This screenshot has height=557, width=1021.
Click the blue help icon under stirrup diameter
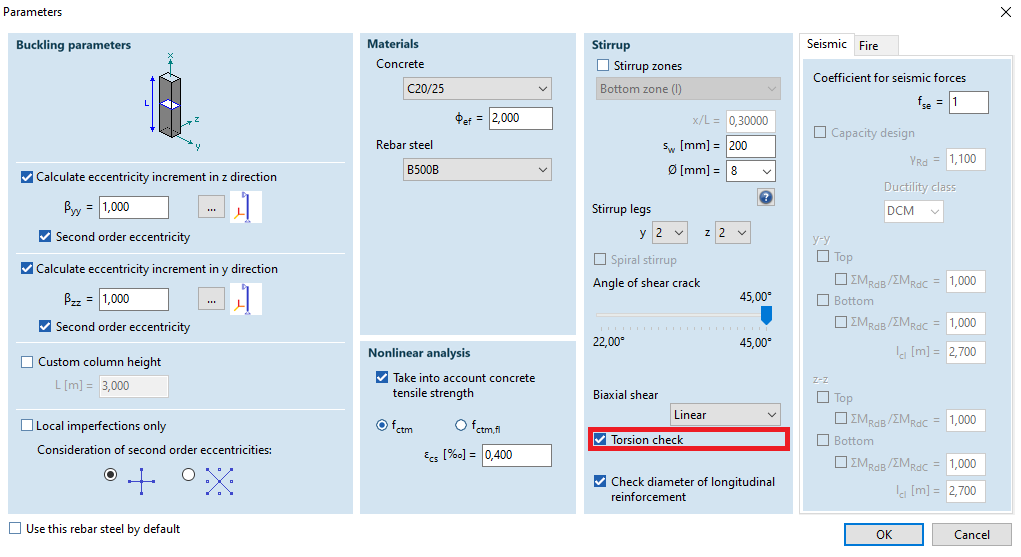click(766, 198)
